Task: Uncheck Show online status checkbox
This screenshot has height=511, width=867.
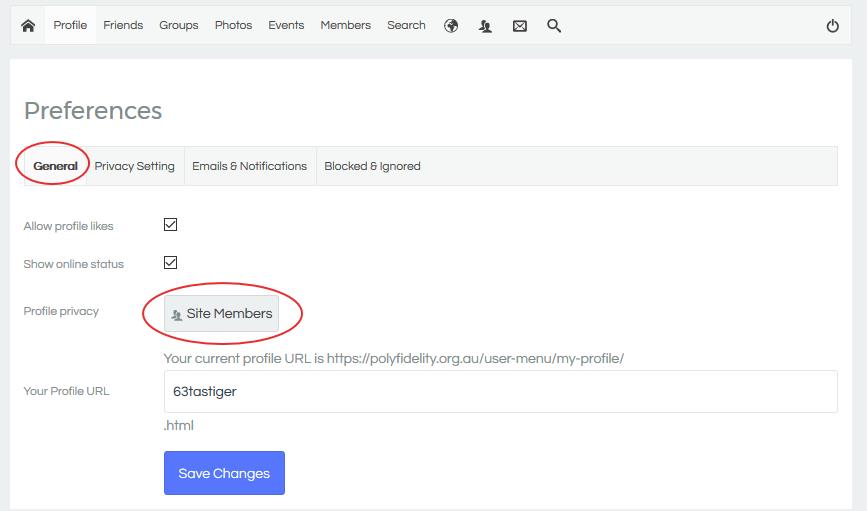Action: coord(170,262)
